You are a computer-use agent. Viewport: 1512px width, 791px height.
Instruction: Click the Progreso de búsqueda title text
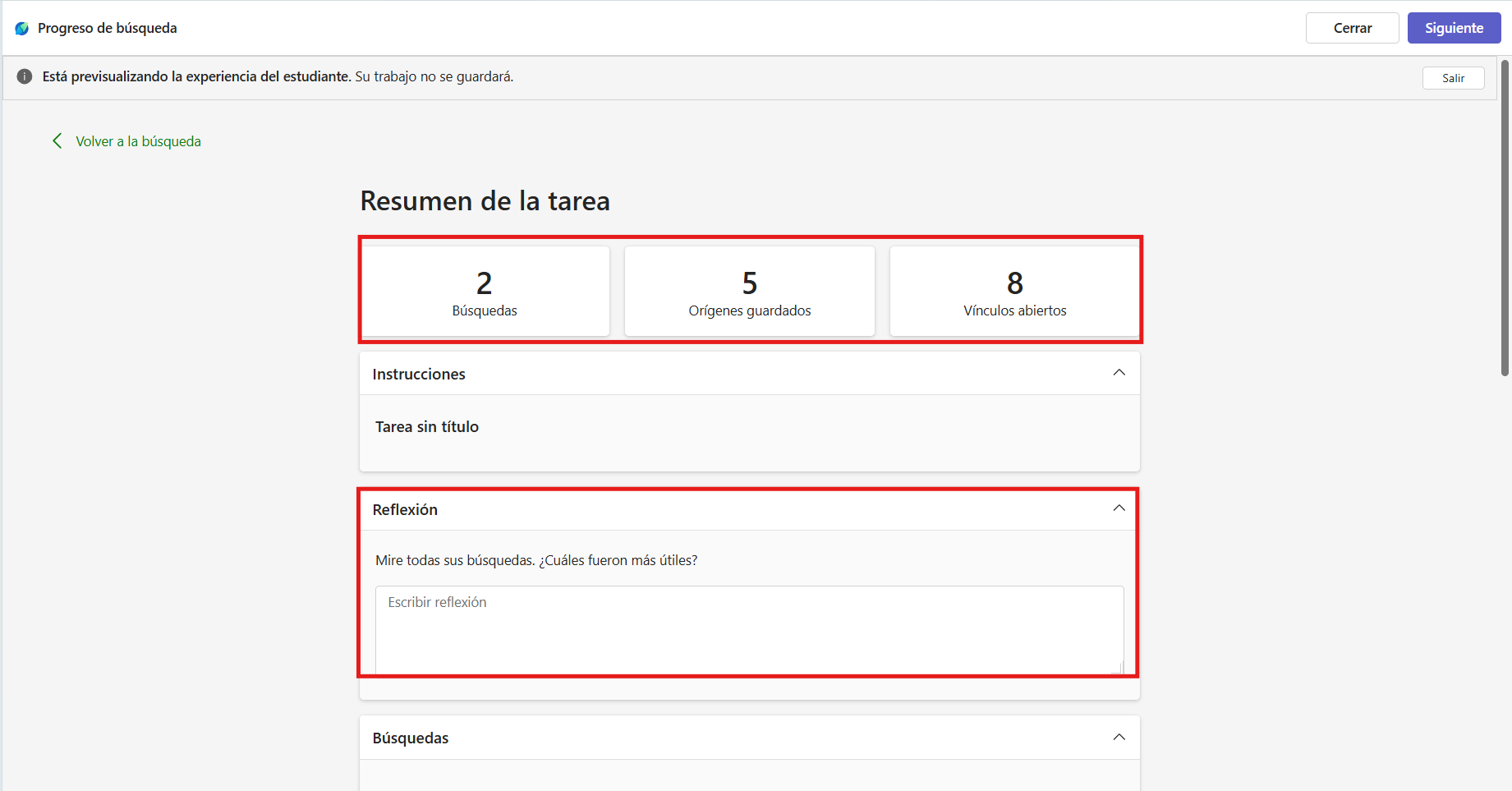(108, 28)
